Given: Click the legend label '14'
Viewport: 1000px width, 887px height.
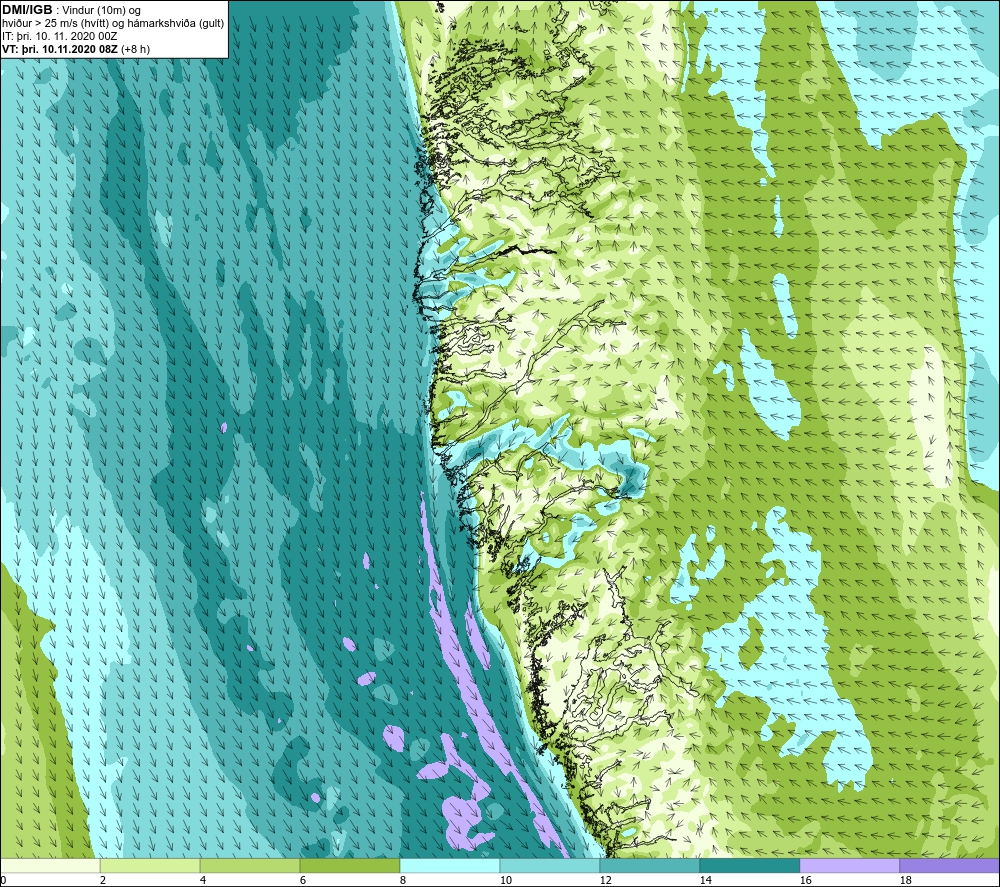Looking at the screenshot, I should (x=705, y=880).
